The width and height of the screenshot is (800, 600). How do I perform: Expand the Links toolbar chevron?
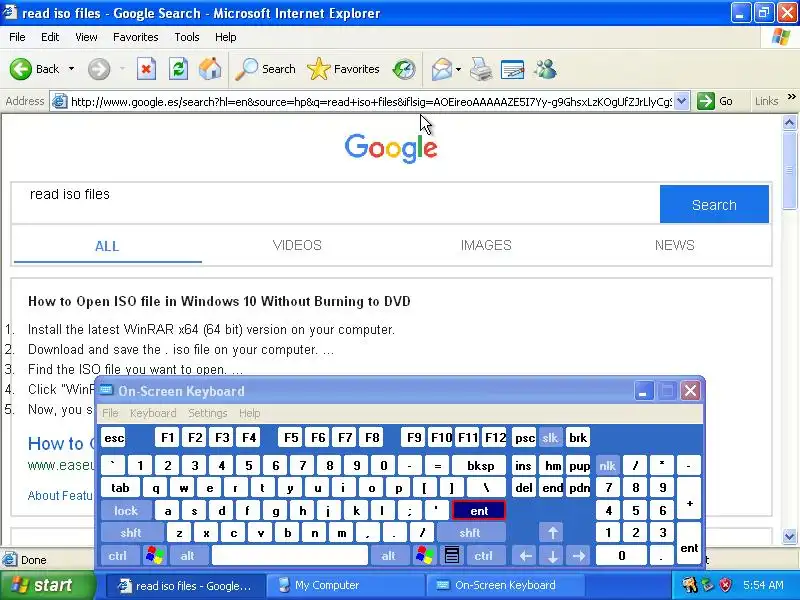pos(791,96)
